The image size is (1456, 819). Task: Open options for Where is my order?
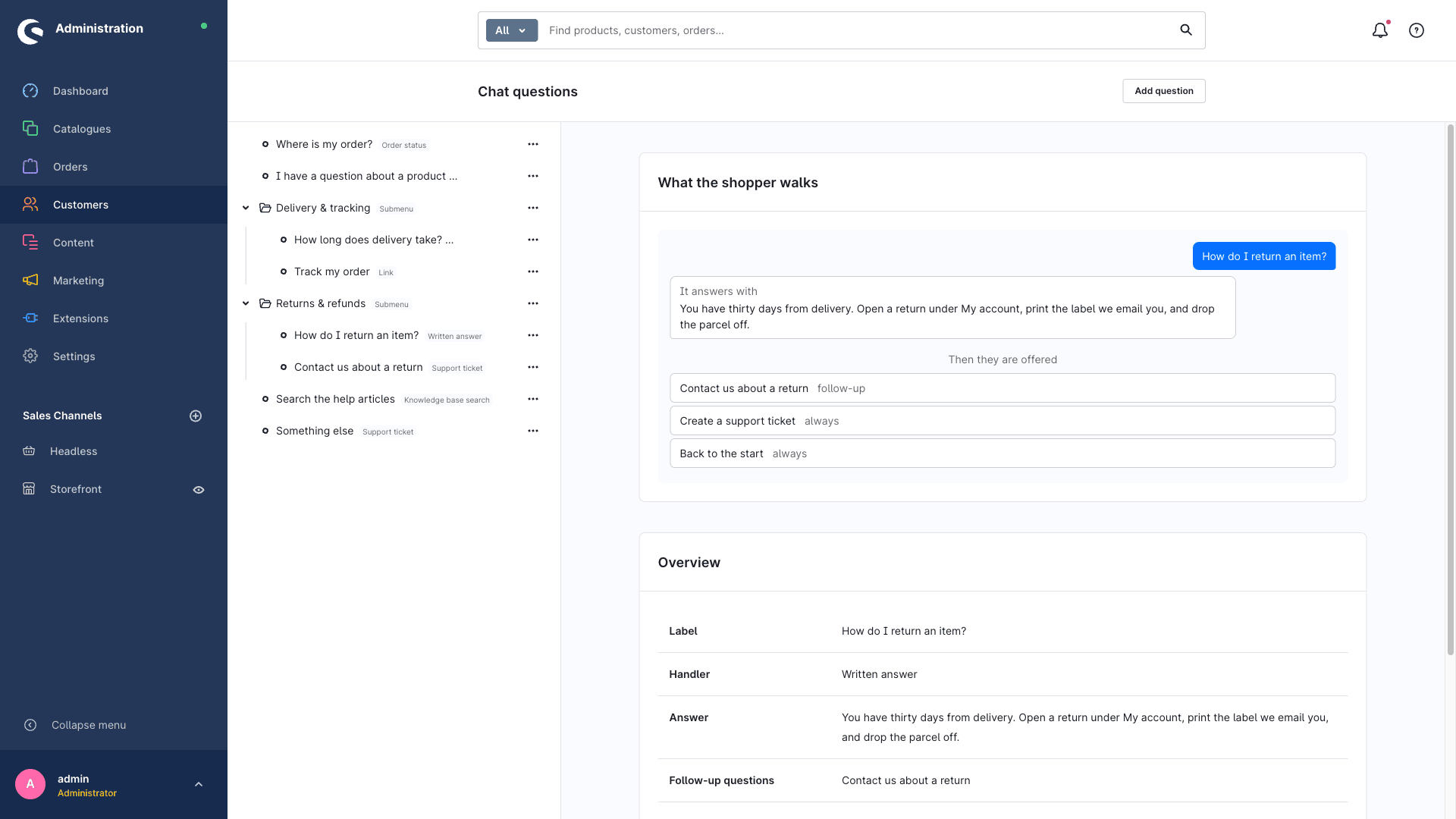coord(533,144)
